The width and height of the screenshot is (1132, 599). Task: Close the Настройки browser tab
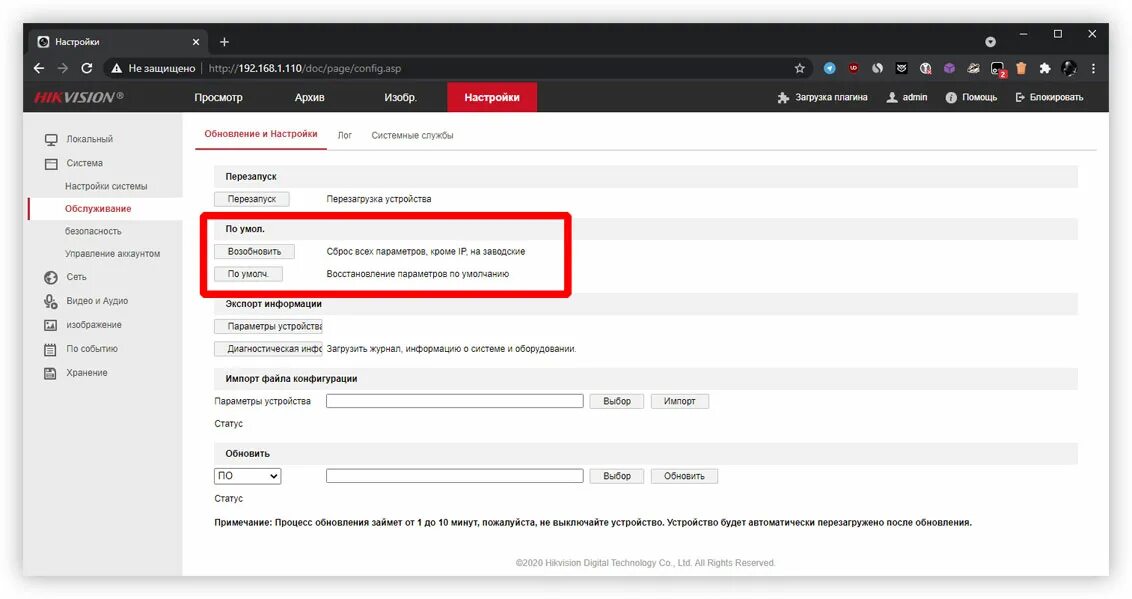coord(196,42)
